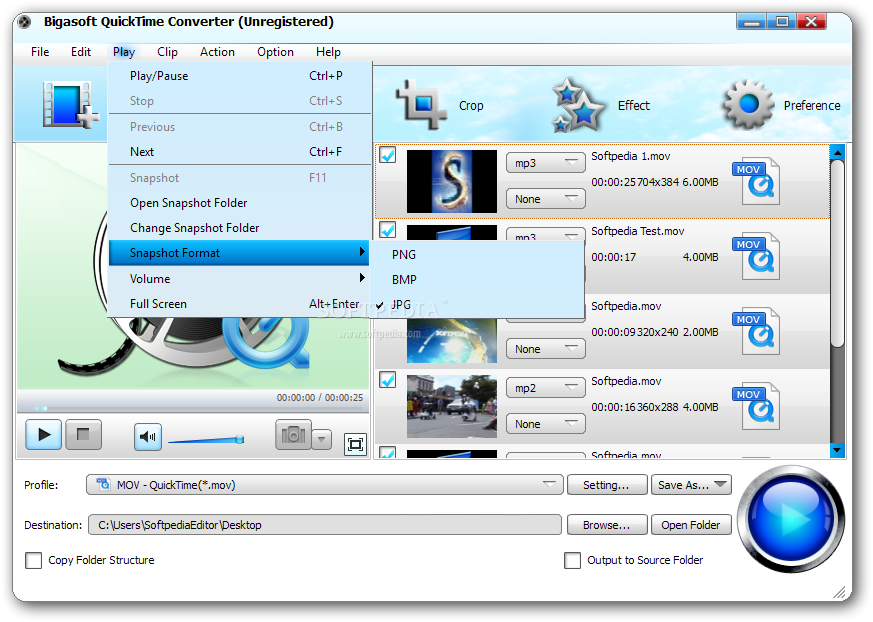Open the Clip menu
Screen dimensions: 873x622
coord(167,52)
